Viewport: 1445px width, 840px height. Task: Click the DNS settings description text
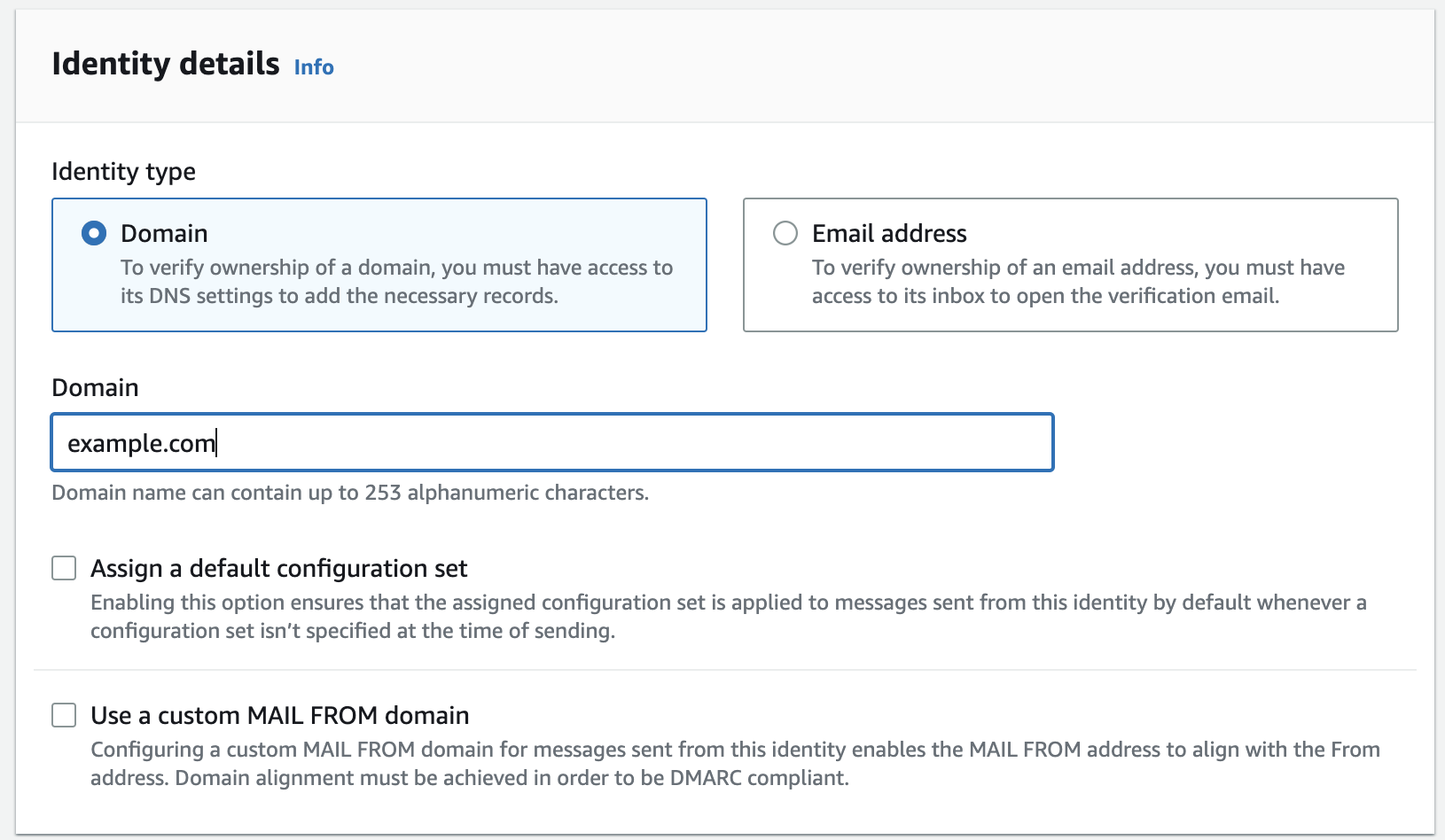(x=396, y=281)
